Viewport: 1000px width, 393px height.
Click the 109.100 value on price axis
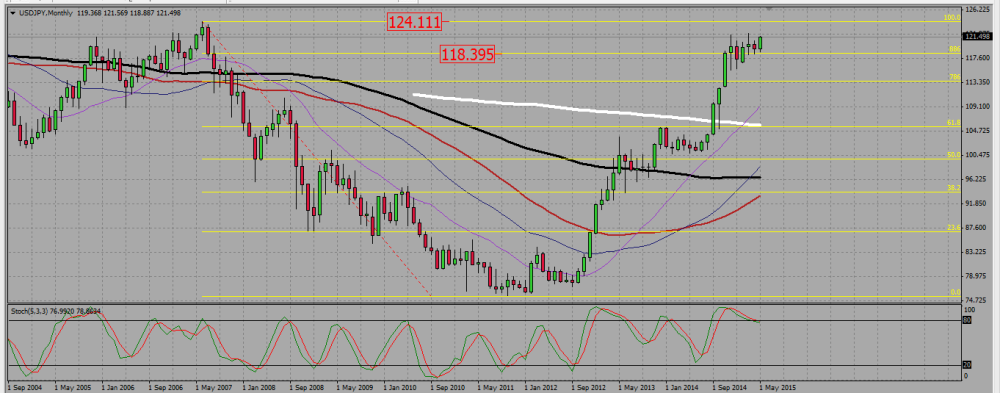tap(978, 107)
